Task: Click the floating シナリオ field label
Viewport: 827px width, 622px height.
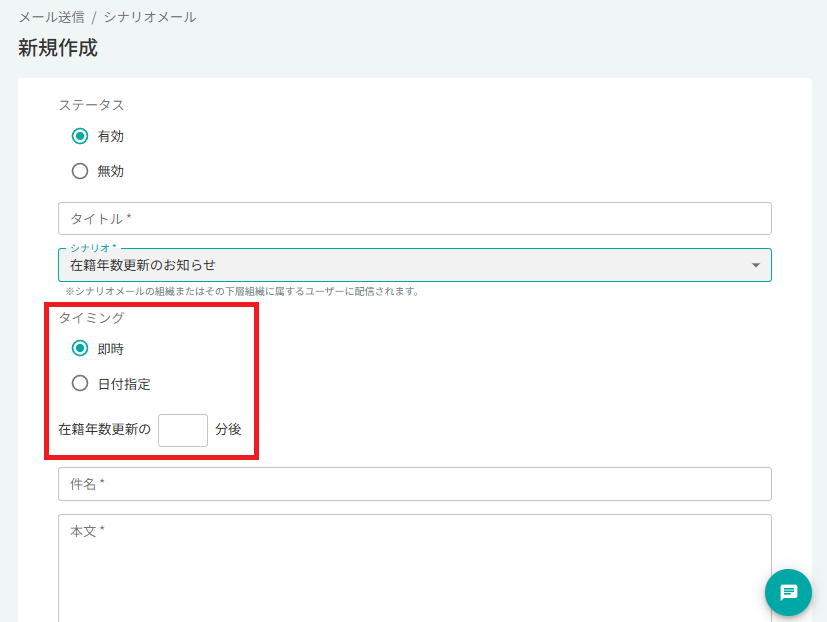Action: (x=93, y=248)
